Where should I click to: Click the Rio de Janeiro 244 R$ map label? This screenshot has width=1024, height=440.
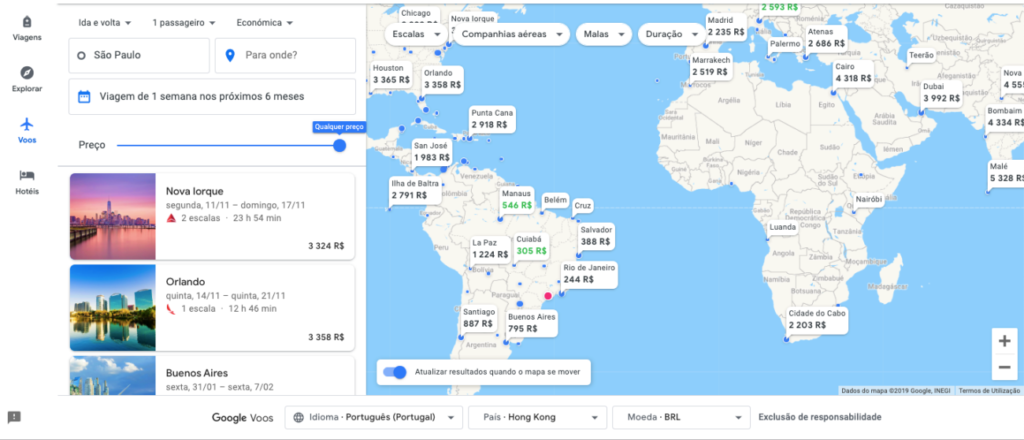tap(588, 274)
